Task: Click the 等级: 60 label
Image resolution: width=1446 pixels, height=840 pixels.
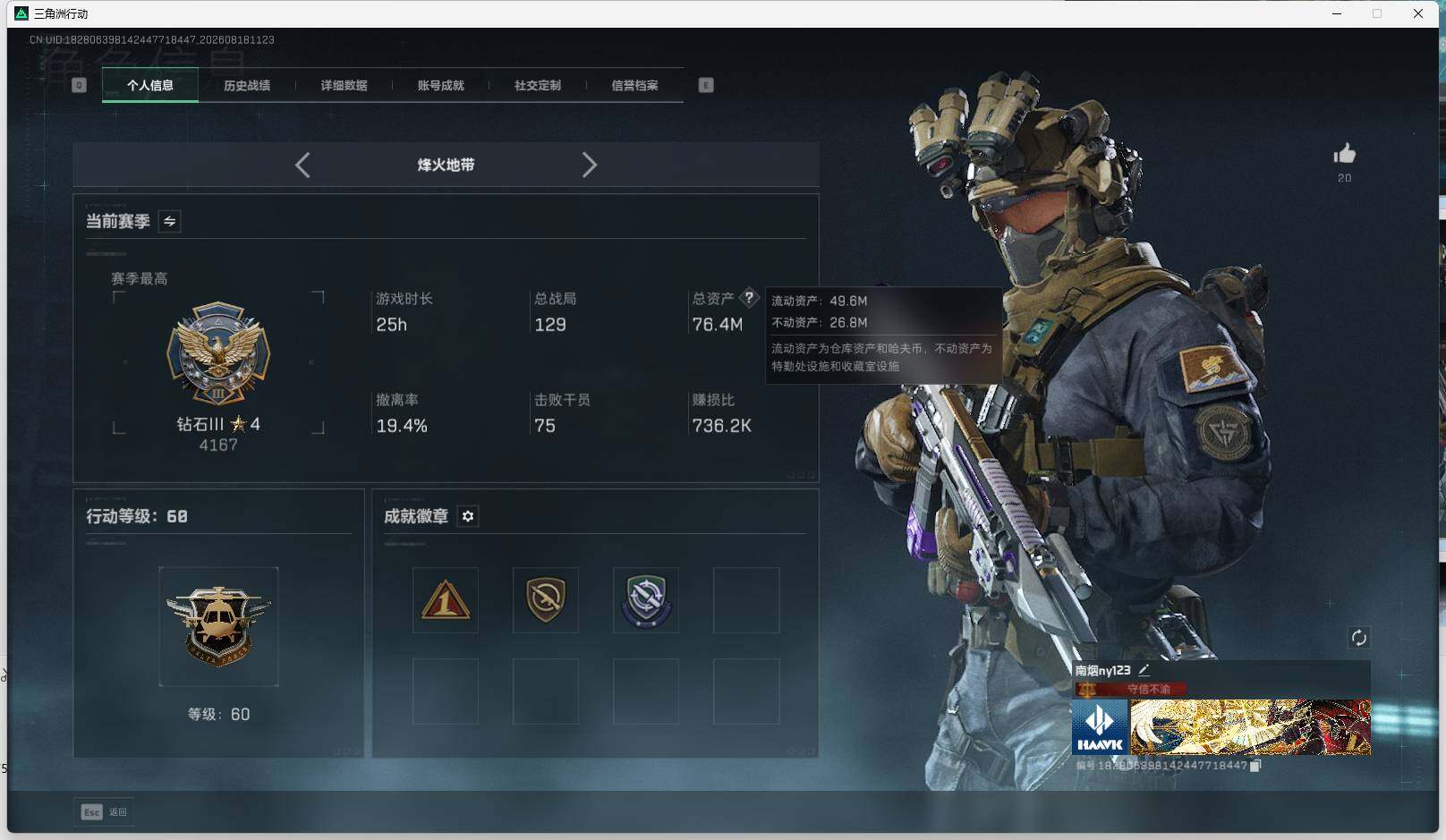Action: (218, 714)
